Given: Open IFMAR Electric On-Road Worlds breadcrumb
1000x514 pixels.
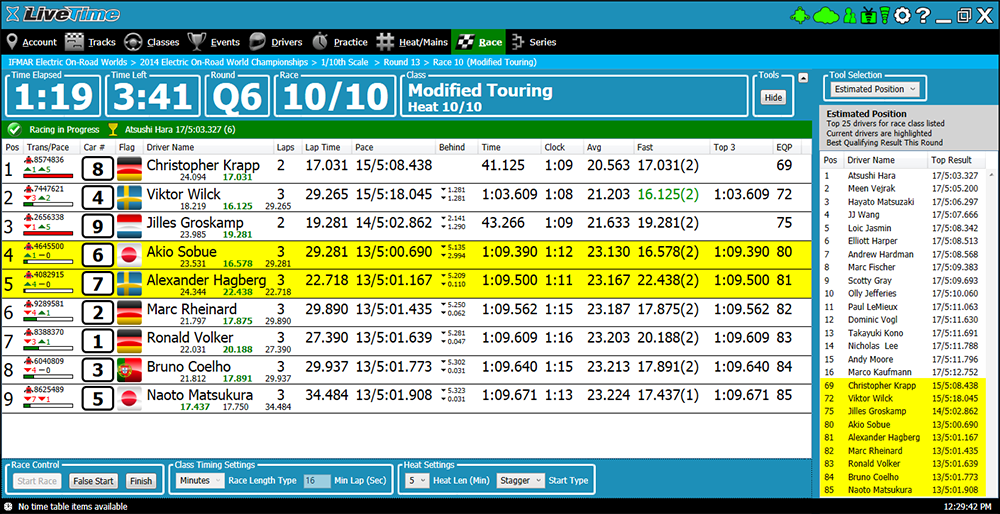Looking at the screenshot, I should [x=68, y=62].
